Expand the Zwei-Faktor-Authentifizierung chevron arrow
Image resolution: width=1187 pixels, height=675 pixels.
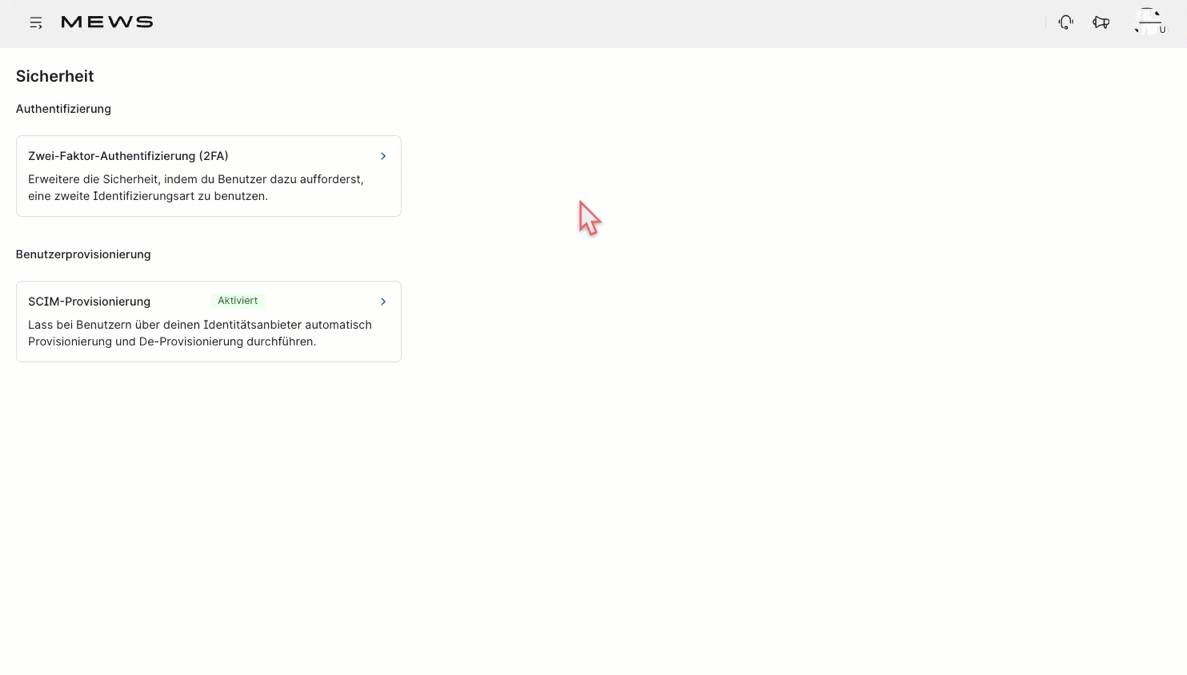383,156
